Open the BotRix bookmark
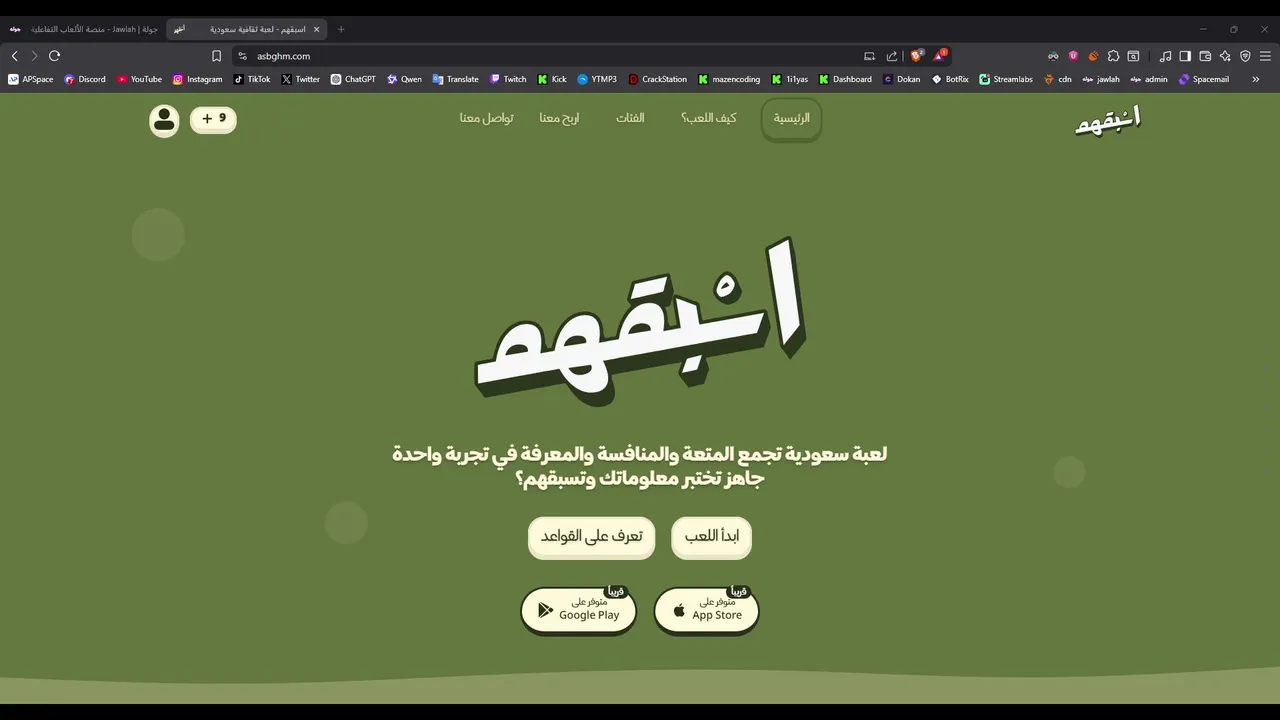The width and height of the screenshot is (1280, 720). [950, 79]
